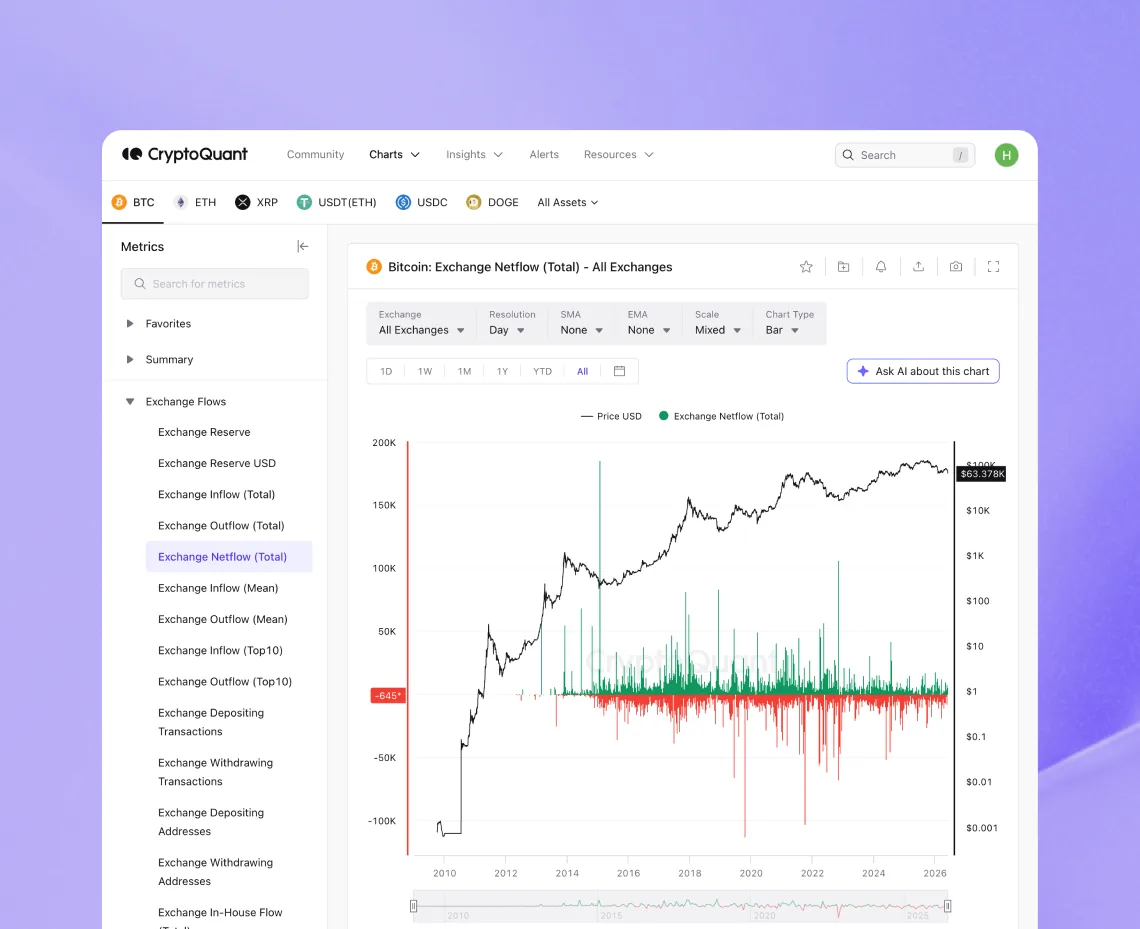Click Ask AI about this chart
This screenshot has height=929, width=1140.
coord(923,371)
